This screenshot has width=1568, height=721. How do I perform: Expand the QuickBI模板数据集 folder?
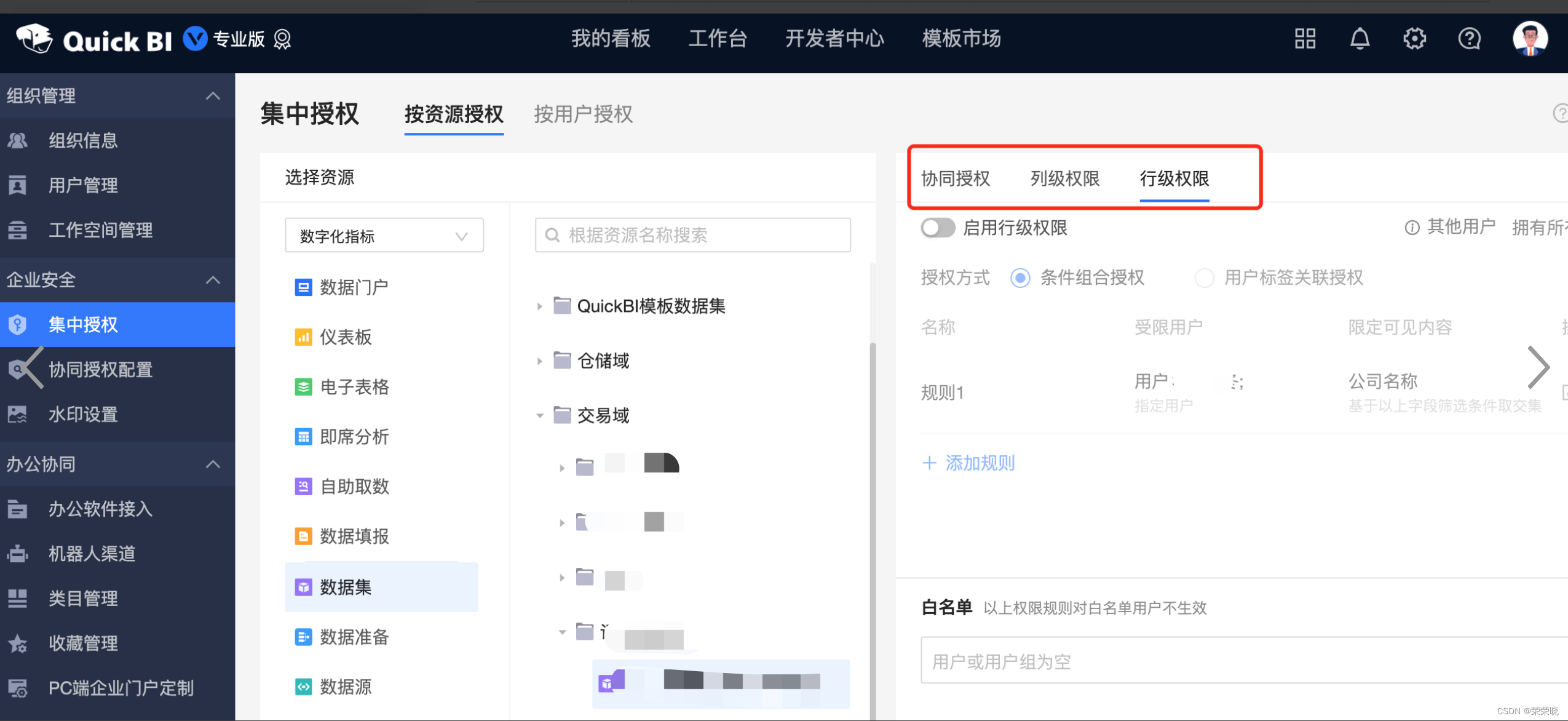pyautogui.click(x=540, y=306)
